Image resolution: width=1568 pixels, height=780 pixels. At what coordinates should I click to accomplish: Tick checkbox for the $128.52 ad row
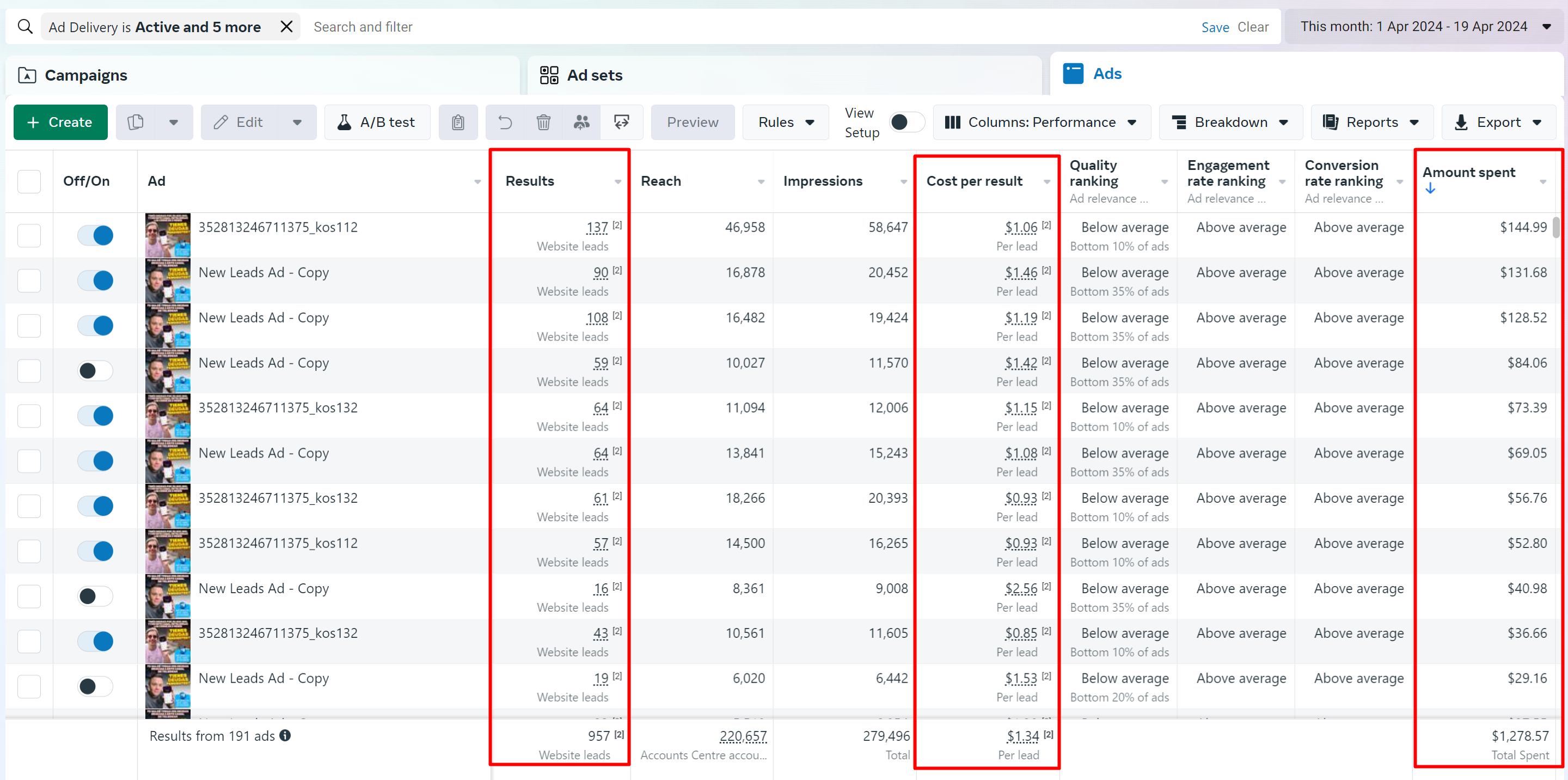[29, 326]
